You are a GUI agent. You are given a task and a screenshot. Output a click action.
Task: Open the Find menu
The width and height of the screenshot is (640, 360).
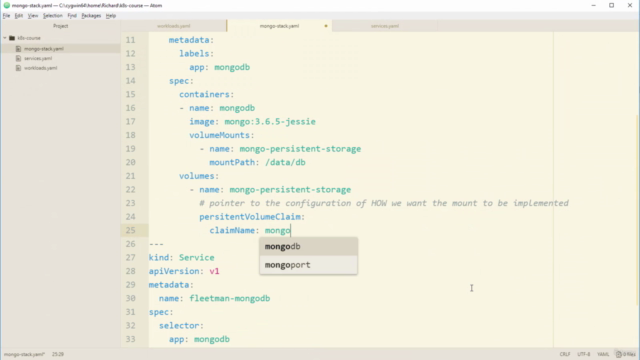coord(72,16)
